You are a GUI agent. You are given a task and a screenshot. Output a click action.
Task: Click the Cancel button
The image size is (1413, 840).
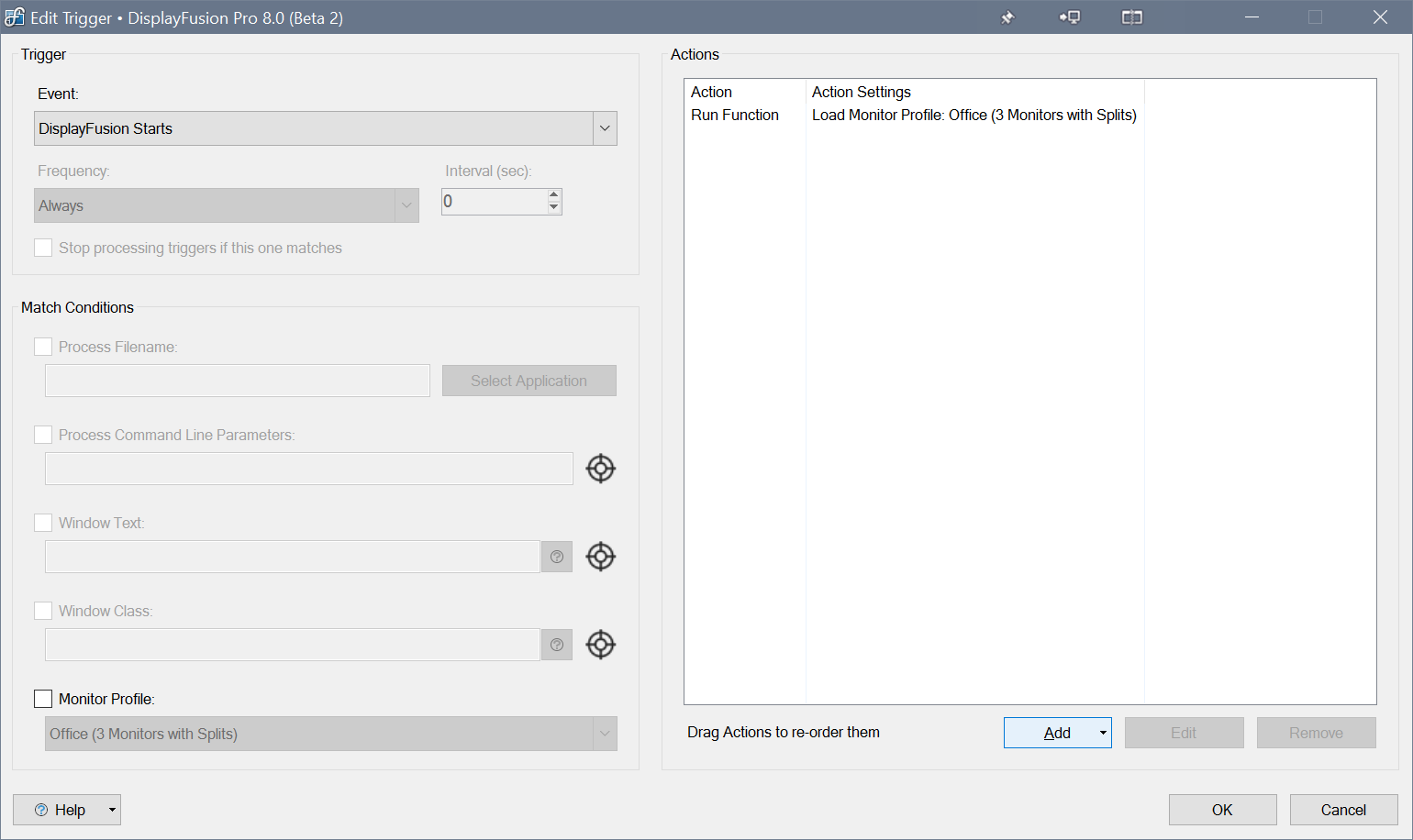tap(1344, 810)
